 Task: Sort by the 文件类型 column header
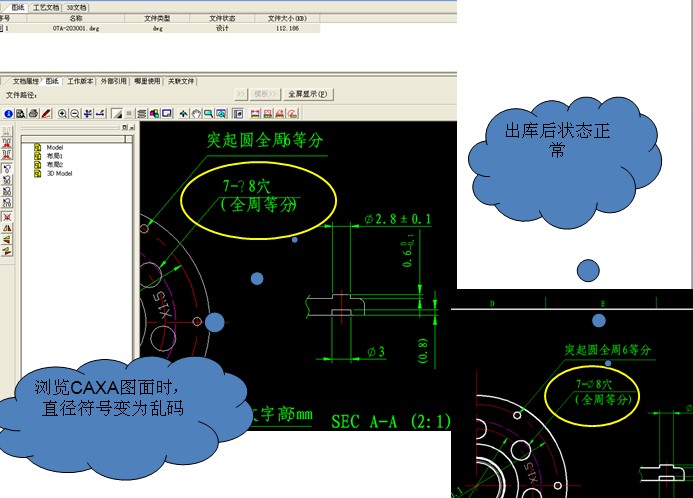(157, 19)
